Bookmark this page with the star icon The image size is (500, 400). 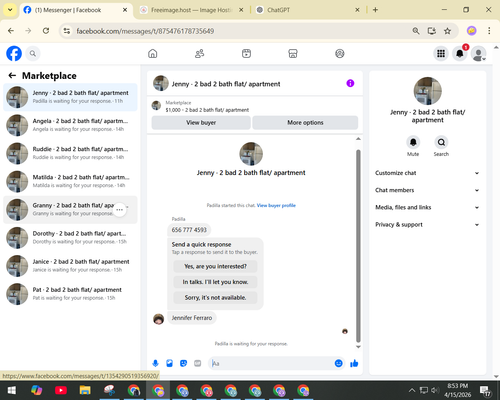pyautogui.click(x=447, y=31)
